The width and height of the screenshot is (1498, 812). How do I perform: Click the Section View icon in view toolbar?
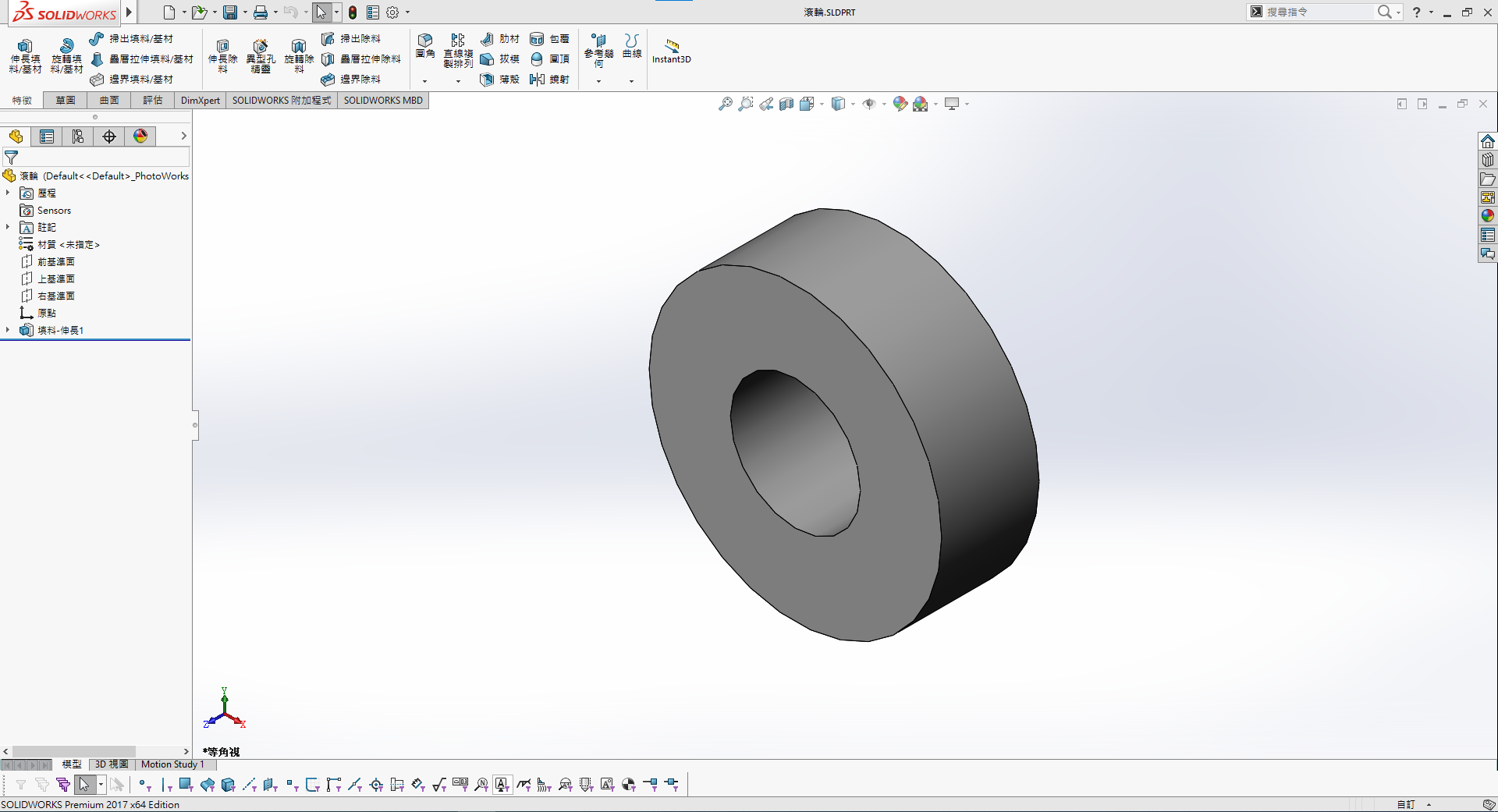point(786,104)
